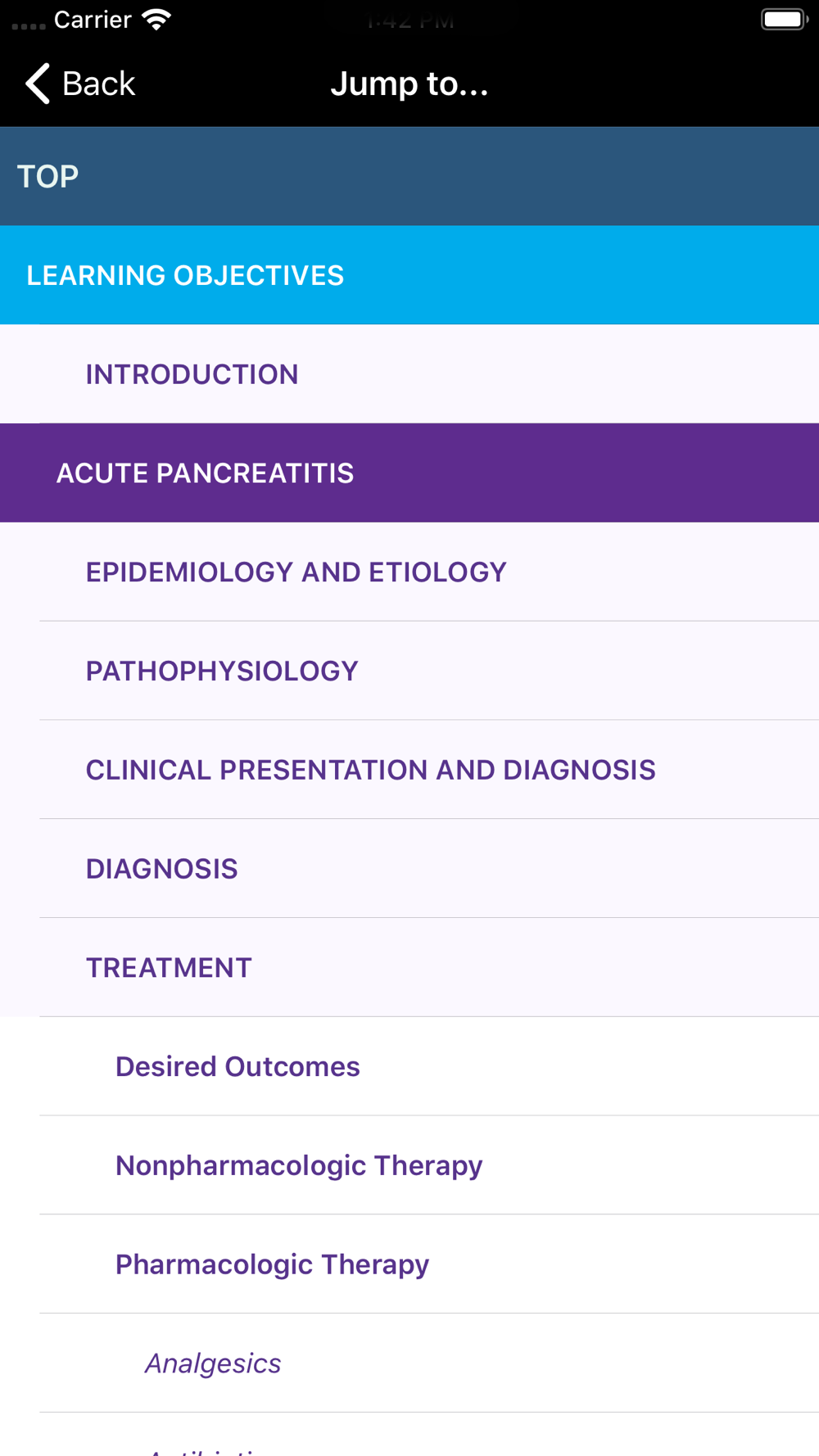This screenshot has height=1456, width=819.
Task: Tap the Jump to... title
Action: tap(409, 84)
